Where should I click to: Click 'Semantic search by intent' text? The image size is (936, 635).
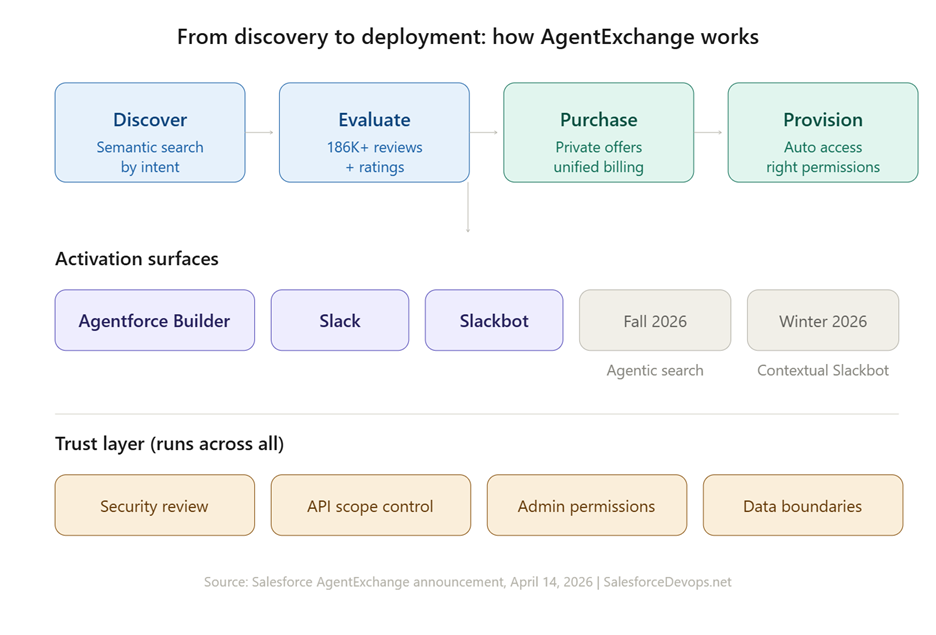click(x=150, y=157)
